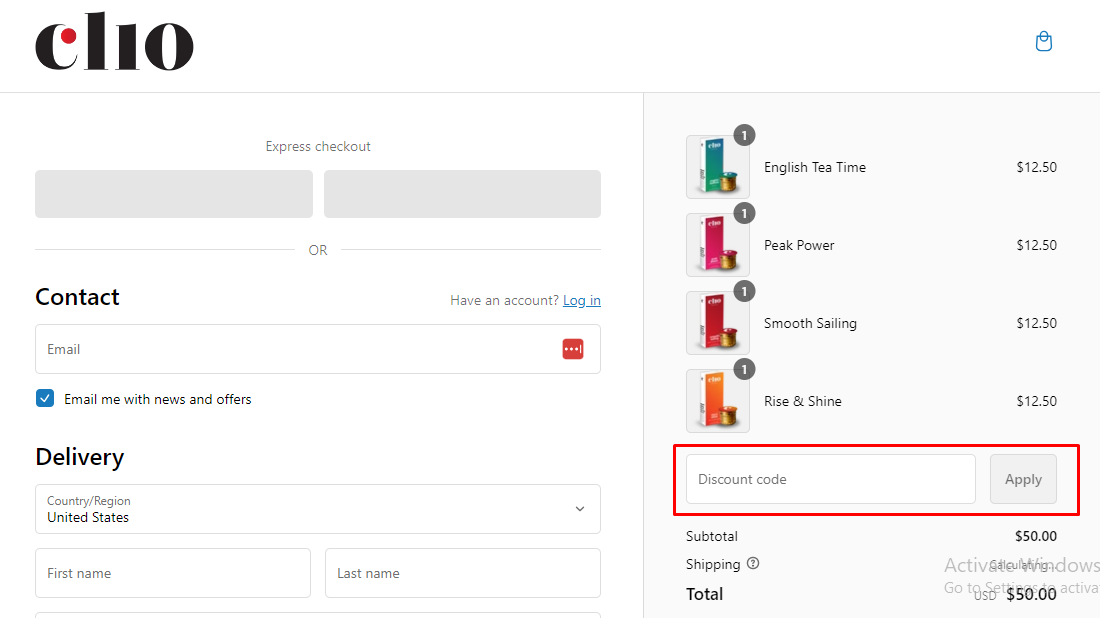The image size is (1100, 618).
Task: Uncheck Email me with news and offers
Action: [x=45, y=398]
